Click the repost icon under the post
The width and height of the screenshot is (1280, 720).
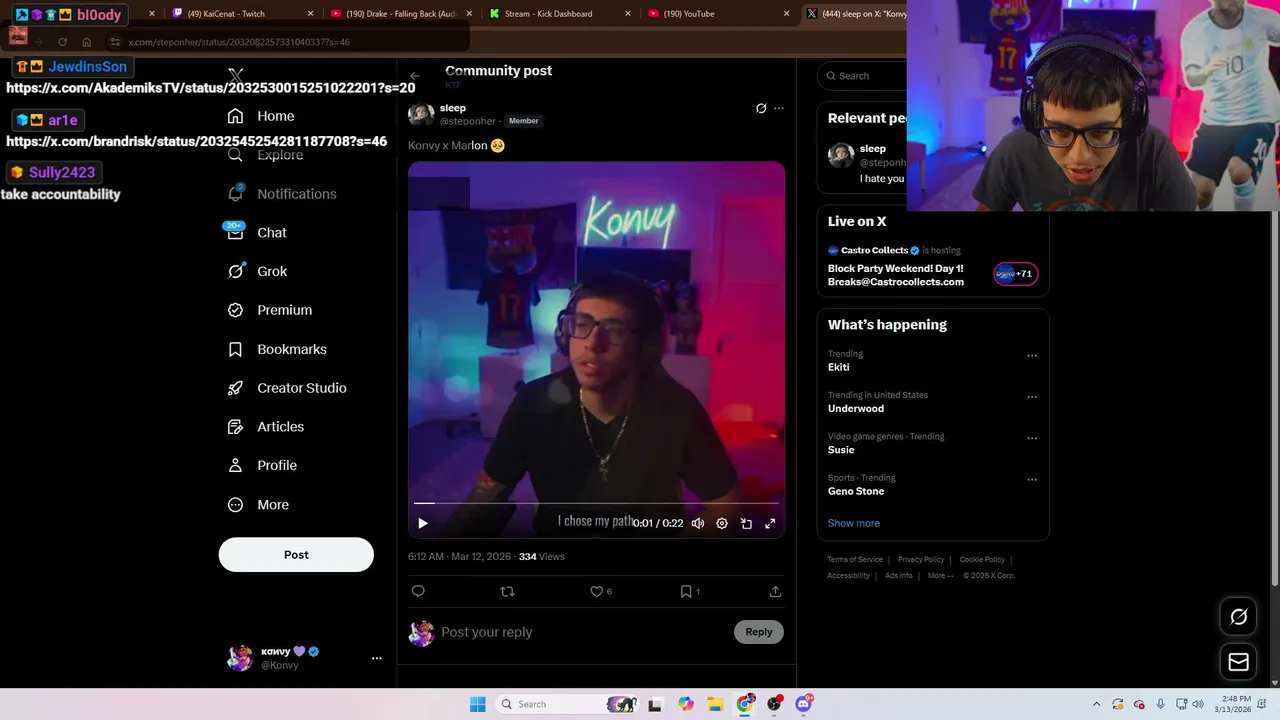click(x=507, y=591)
